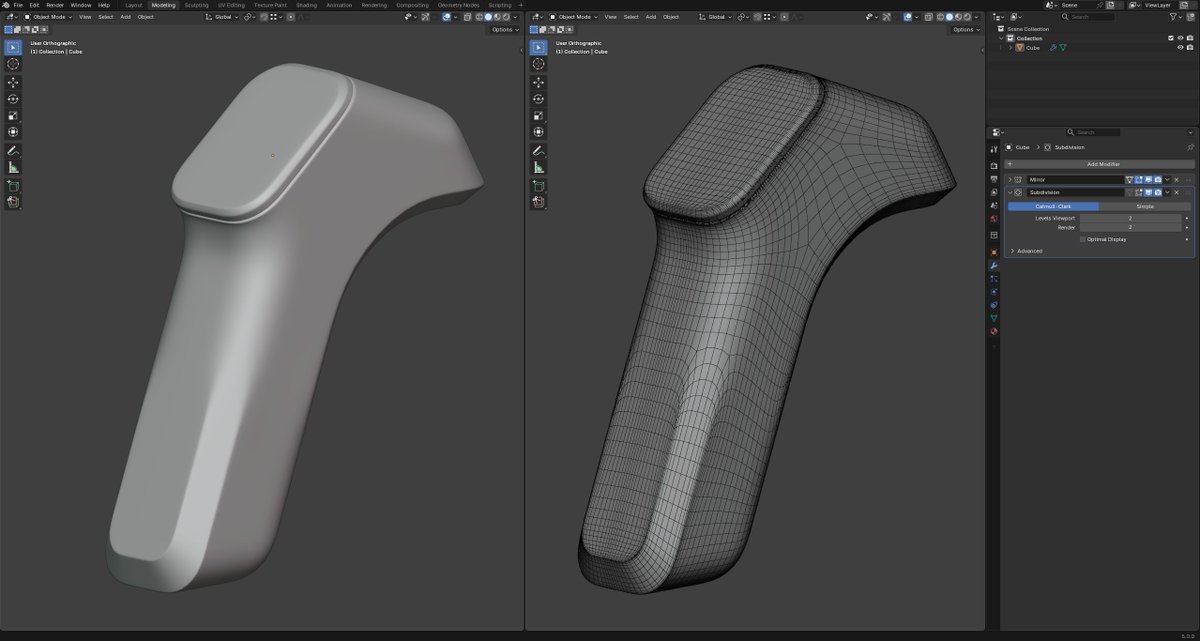The image size is (1200, 641).
Task: Expand the Advanced section
Action: pyautogui.click(x=1027, y=251)
